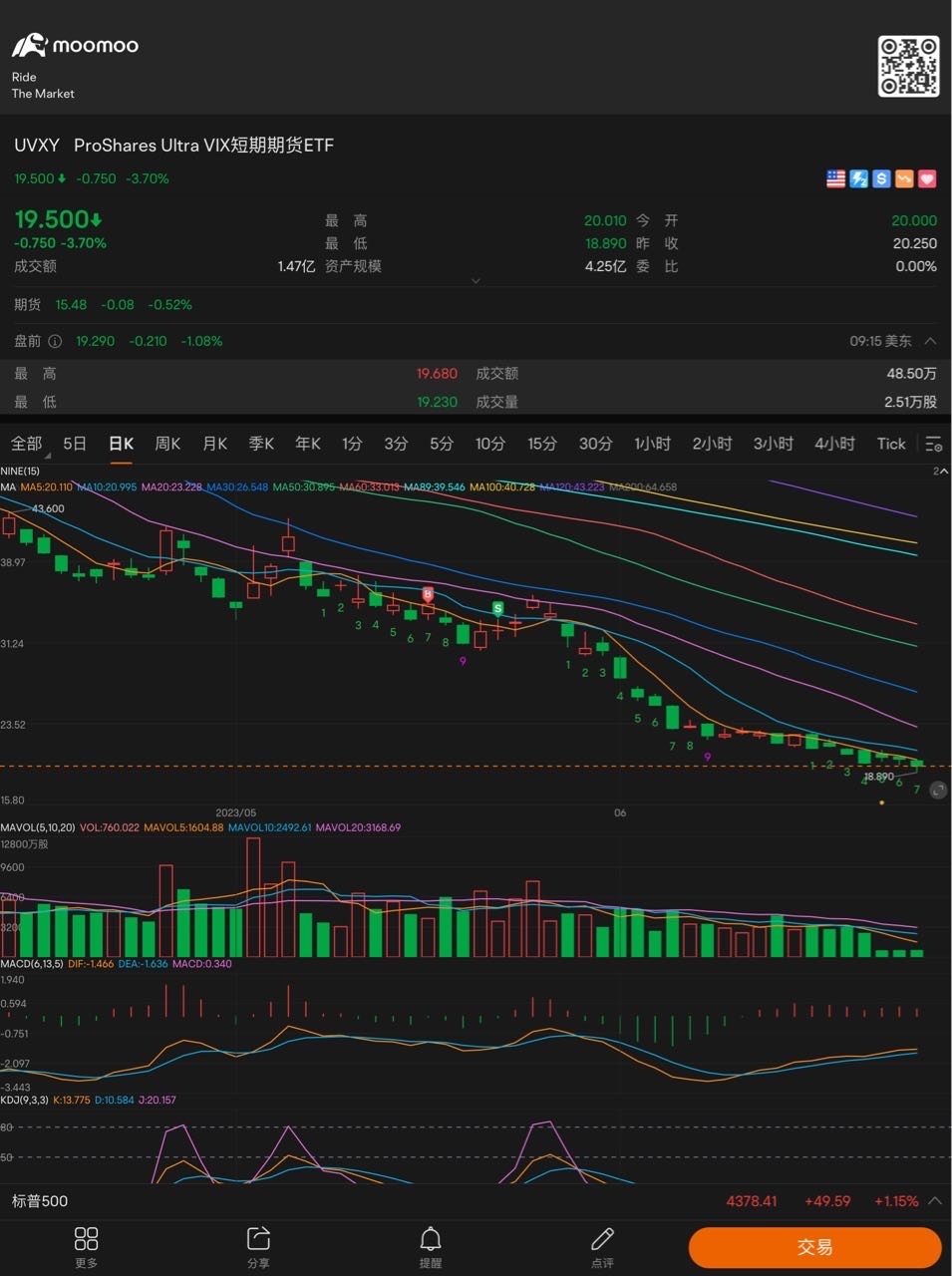Expand the quote details small chevron
This screenshot has height=1276, width=952.
point(476,281)
